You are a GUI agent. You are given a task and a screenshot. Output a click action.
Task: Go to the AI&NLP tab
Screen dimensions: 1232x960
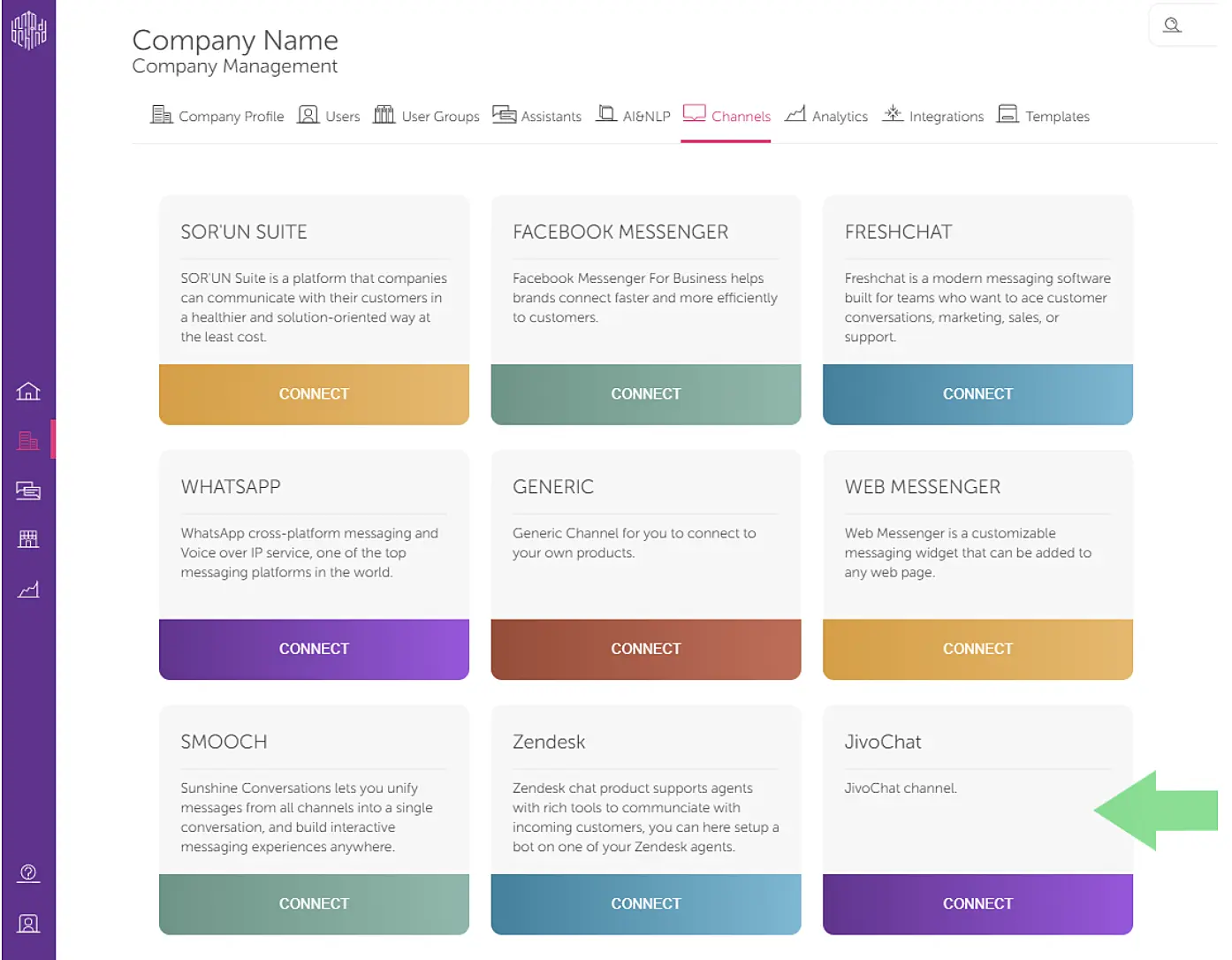click(x=633, y=116)
